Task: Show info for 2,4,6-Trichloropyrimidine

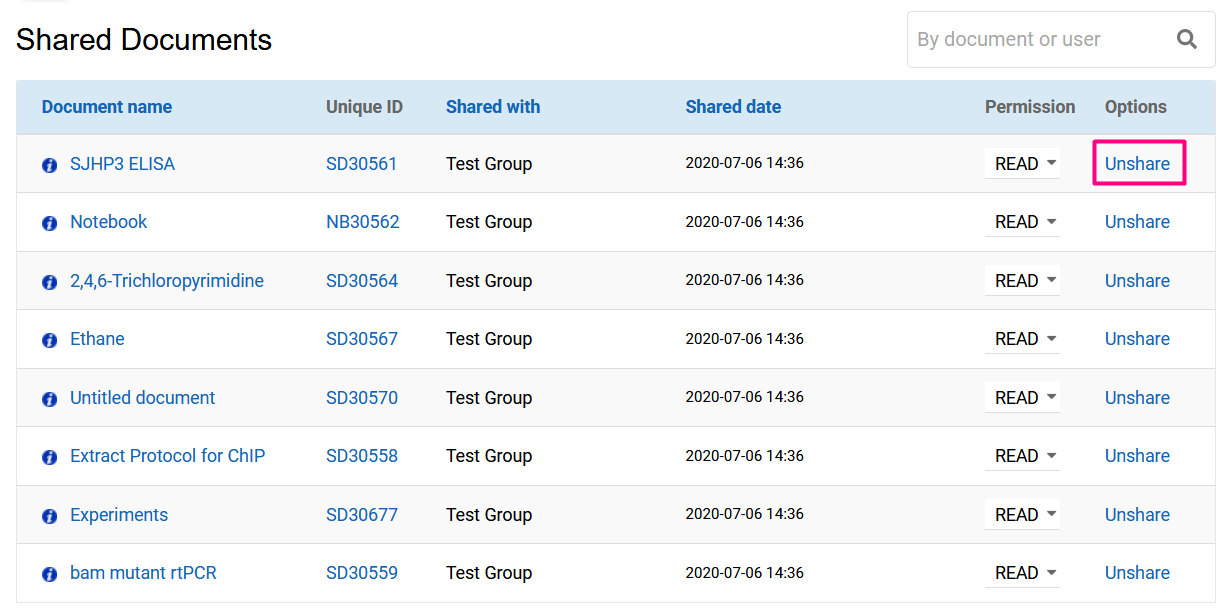Action: (49, 282)
